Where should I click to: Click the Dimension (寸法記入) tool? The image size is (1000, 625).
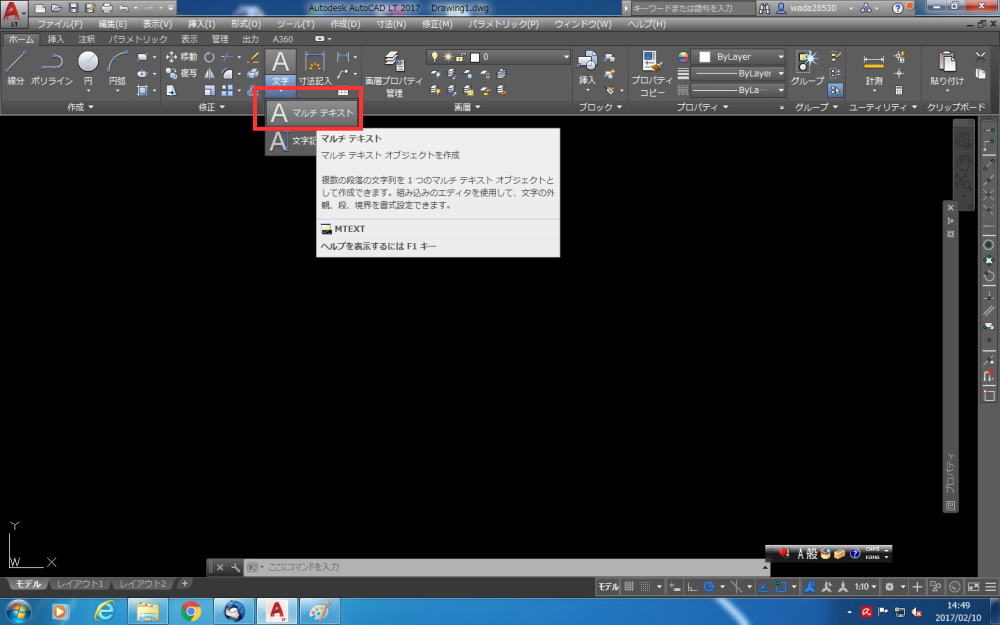tap(315, 68)
